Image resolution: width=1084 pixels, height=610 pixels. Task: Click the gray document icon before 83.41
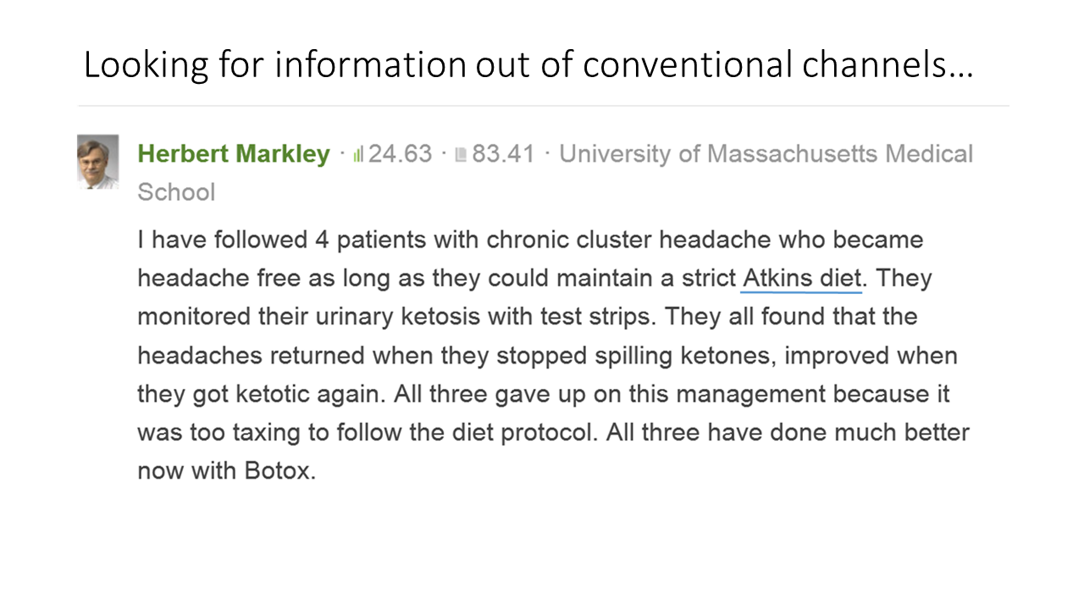point(460,155)
